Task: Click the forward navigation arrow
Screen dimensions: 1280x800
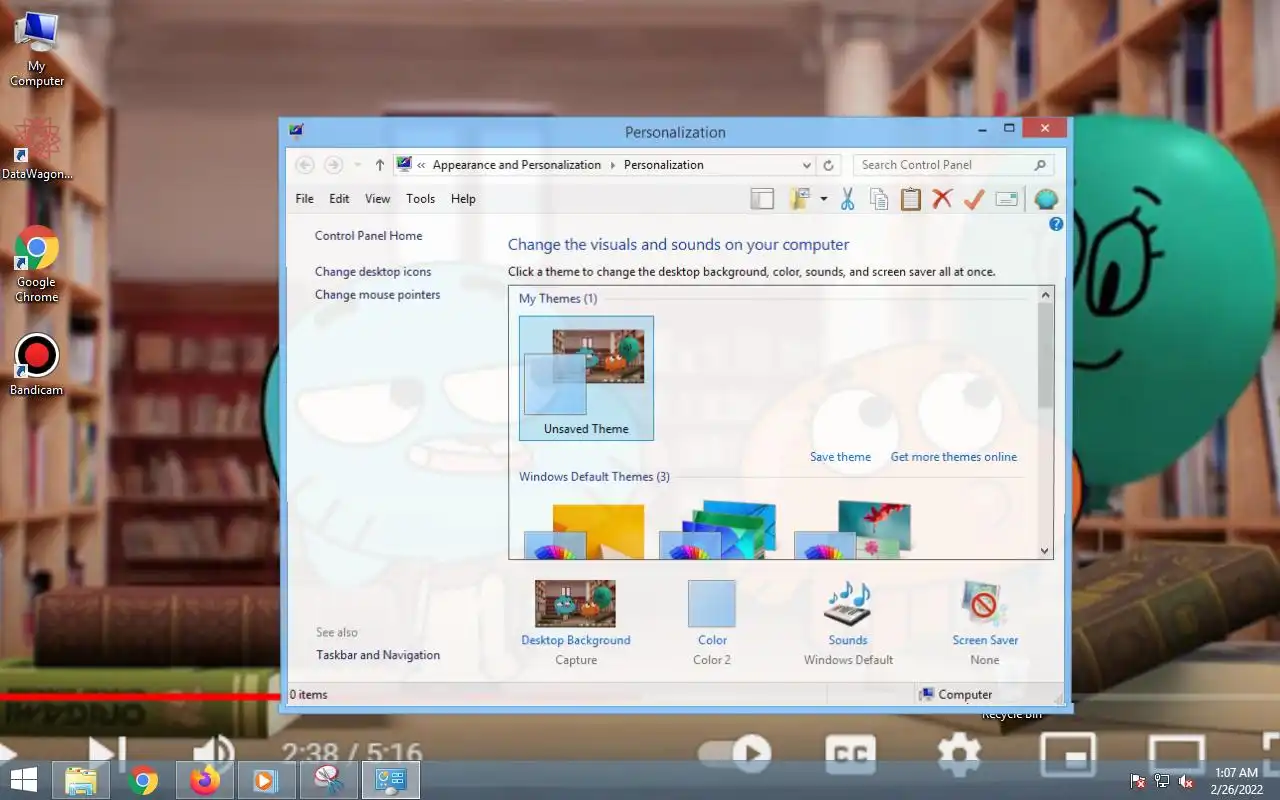Action: [x=334, y=165]
